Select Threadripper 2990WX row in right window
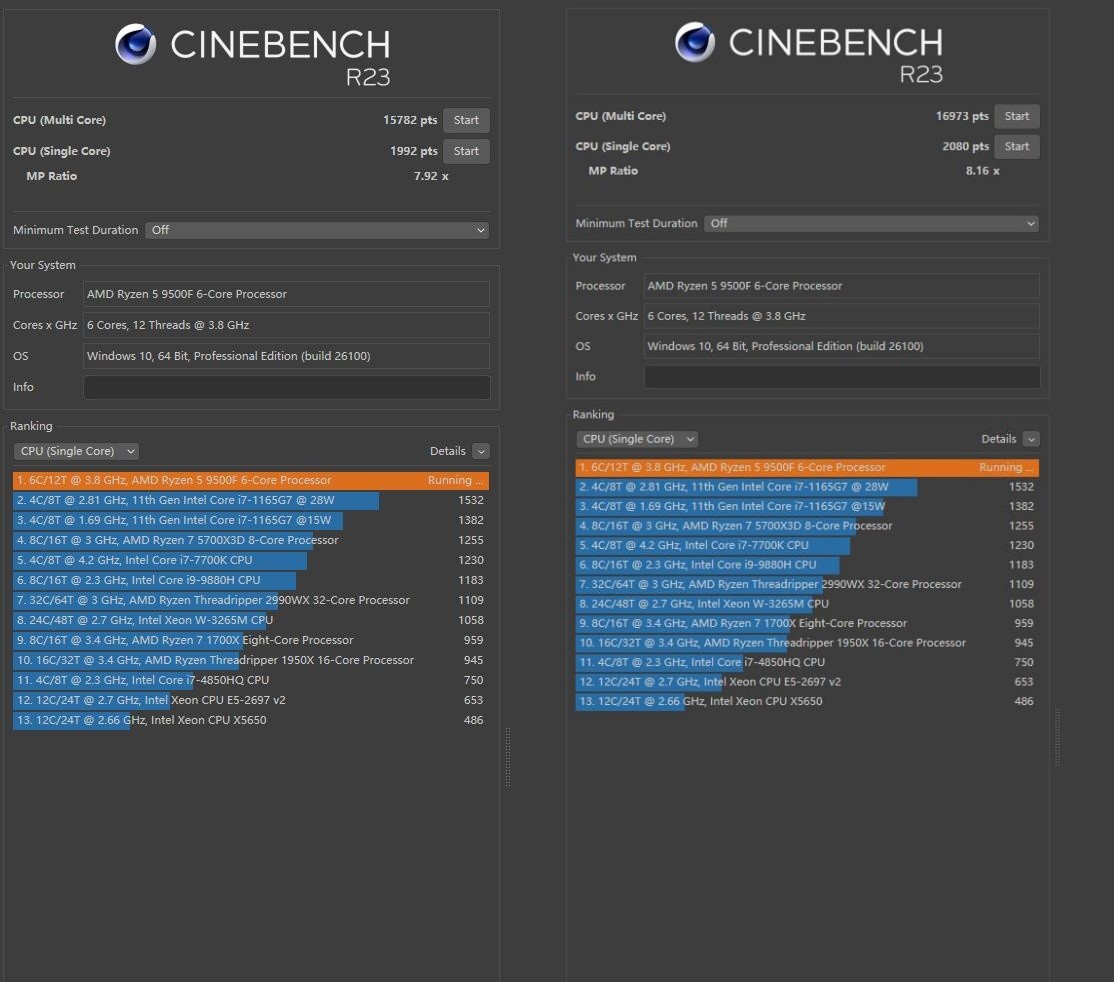 (x=807, y=584)
